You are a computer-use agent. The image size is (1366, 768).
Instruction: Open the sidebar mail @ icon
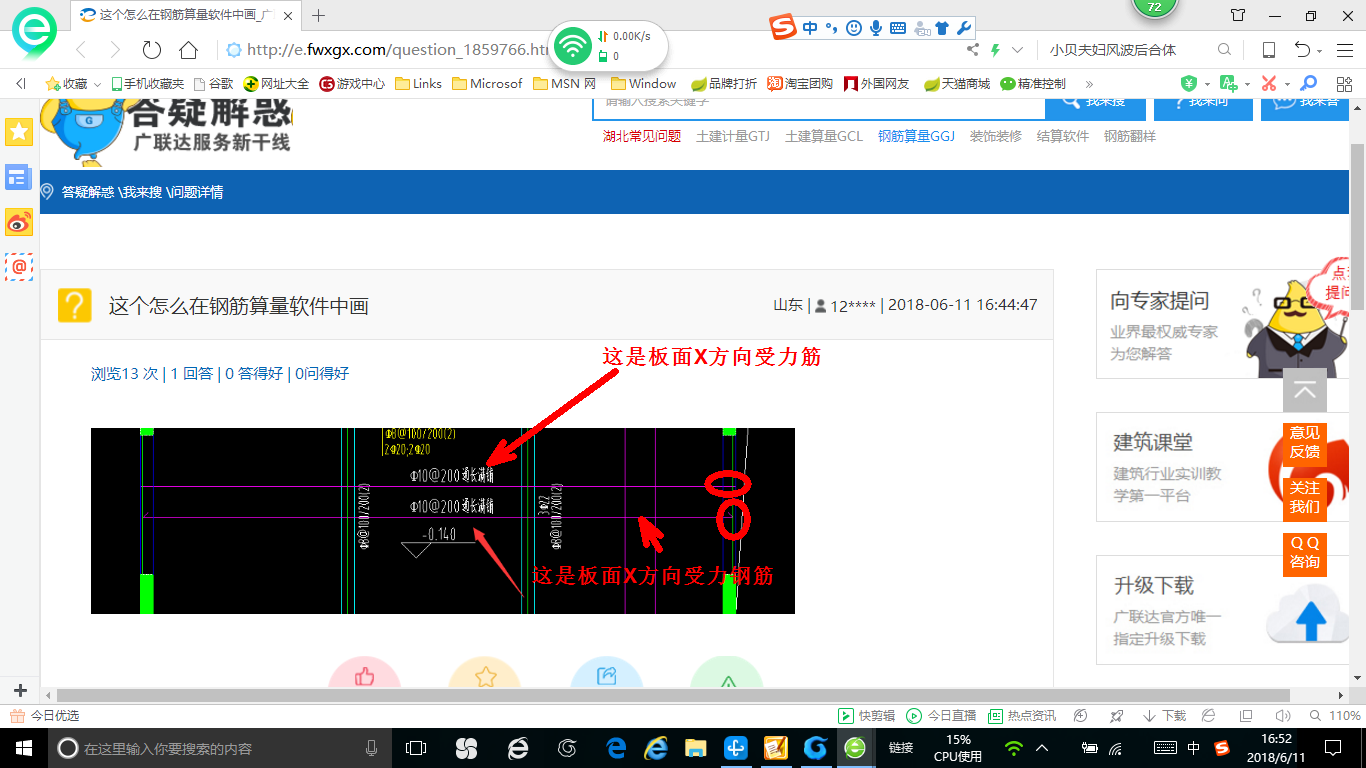(19, 267)
